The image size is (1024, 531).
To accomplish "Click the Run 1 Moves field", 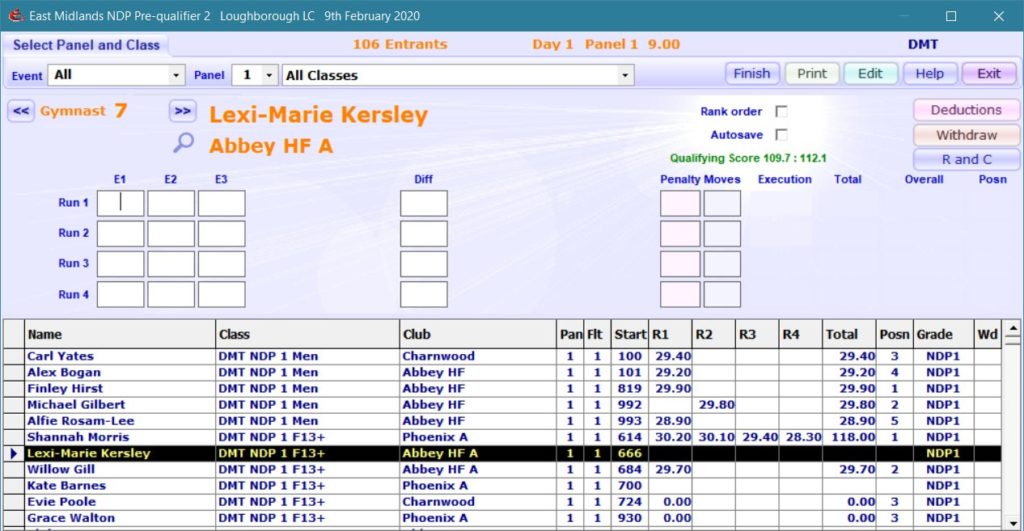I will pyautogui.click(x=722, y=203).
